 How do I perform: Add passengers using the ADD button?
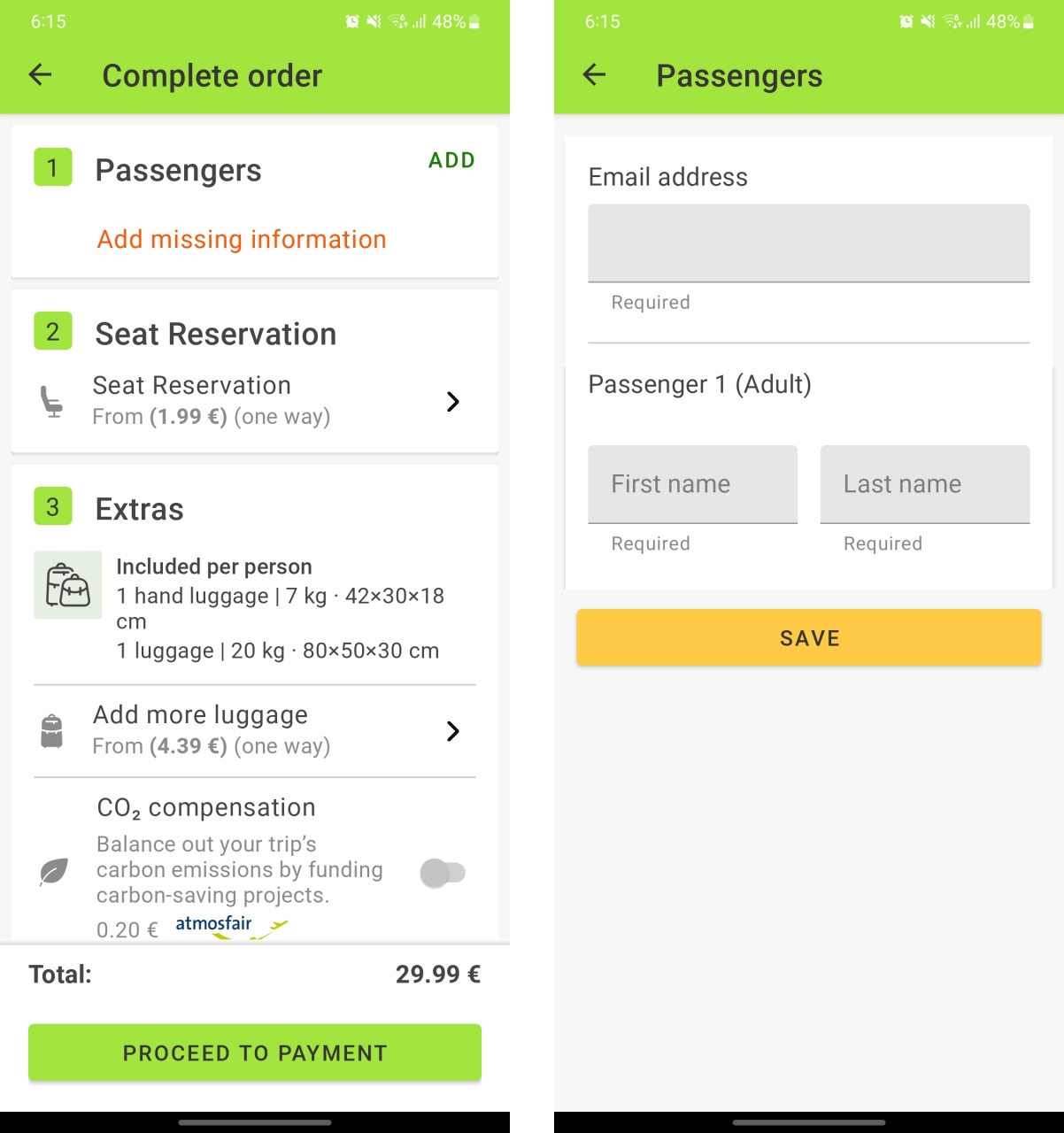(451, 160)
